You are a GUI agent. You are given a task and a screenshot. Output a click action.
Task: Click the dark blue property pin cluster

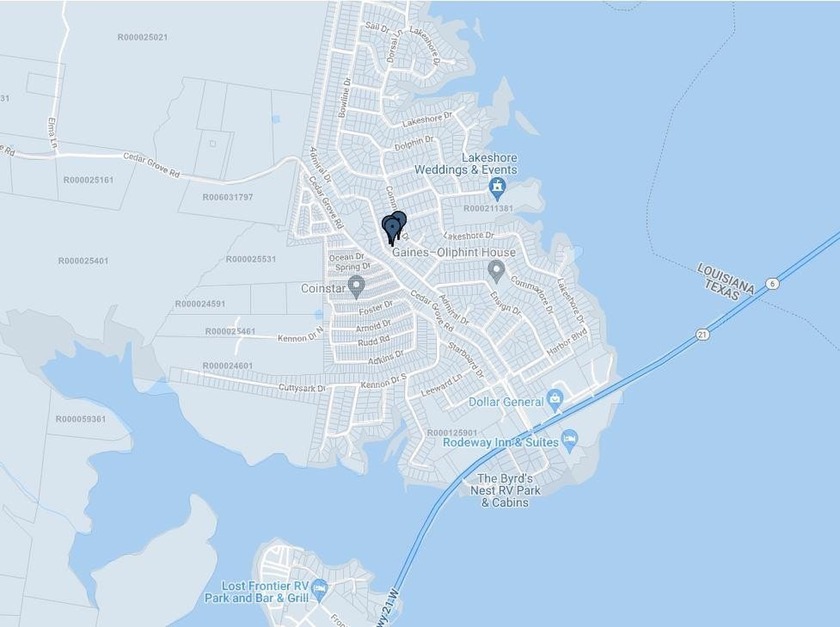394,228
